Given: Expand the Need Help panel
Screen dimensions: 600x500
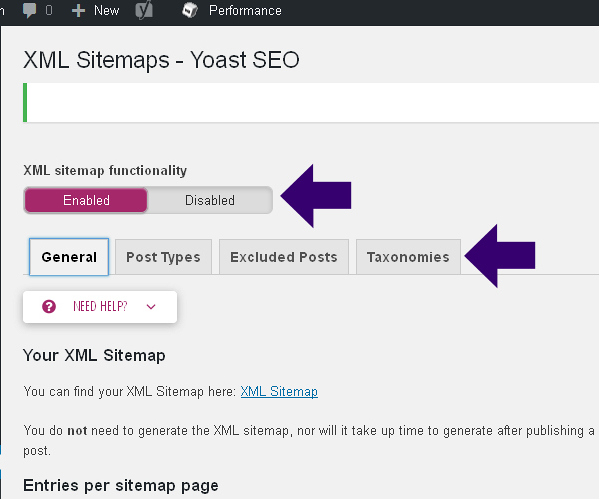Looking at the screenshot, I should pos(99,307).
